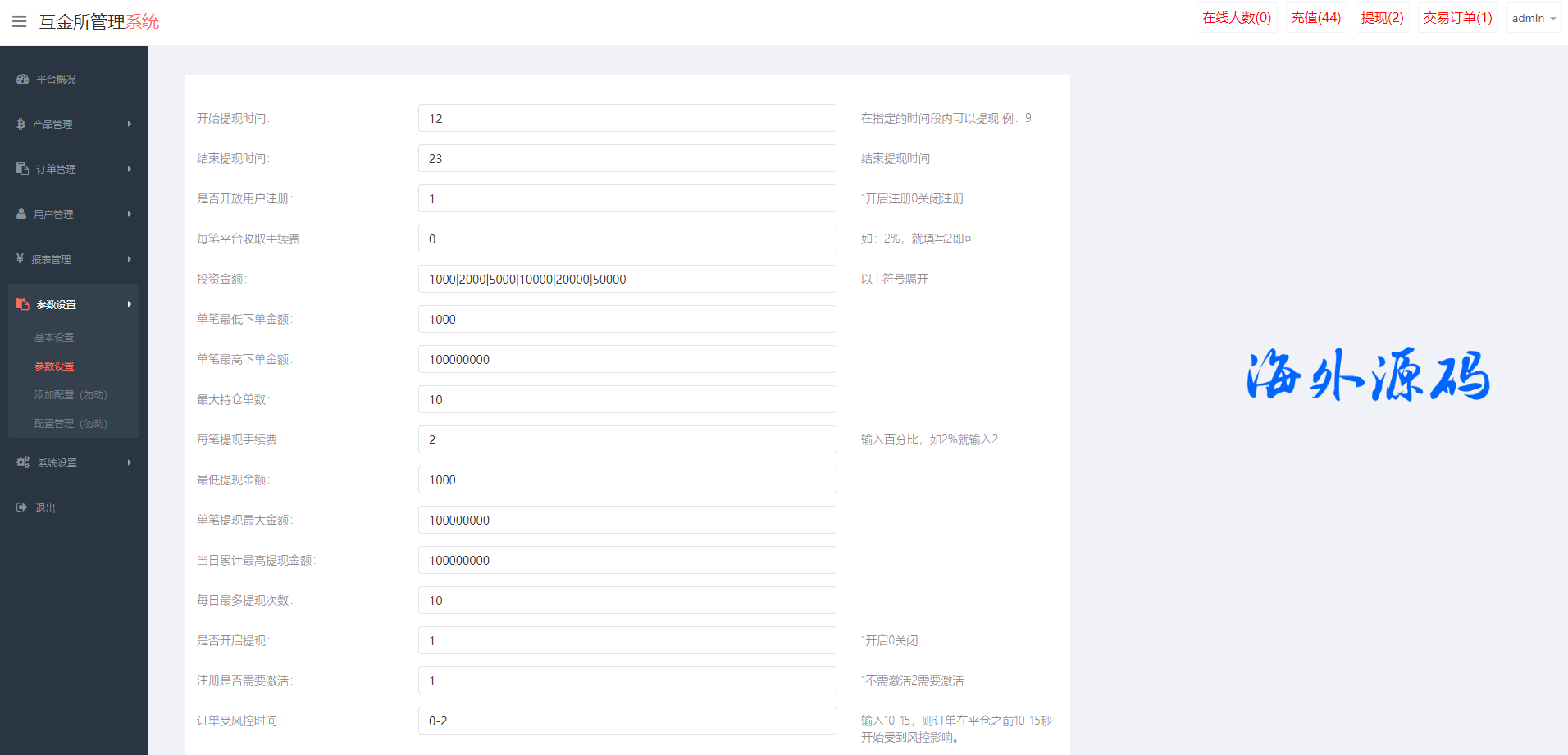
Task: Click the 提现(2) header button
Action: click(1382, 18)
